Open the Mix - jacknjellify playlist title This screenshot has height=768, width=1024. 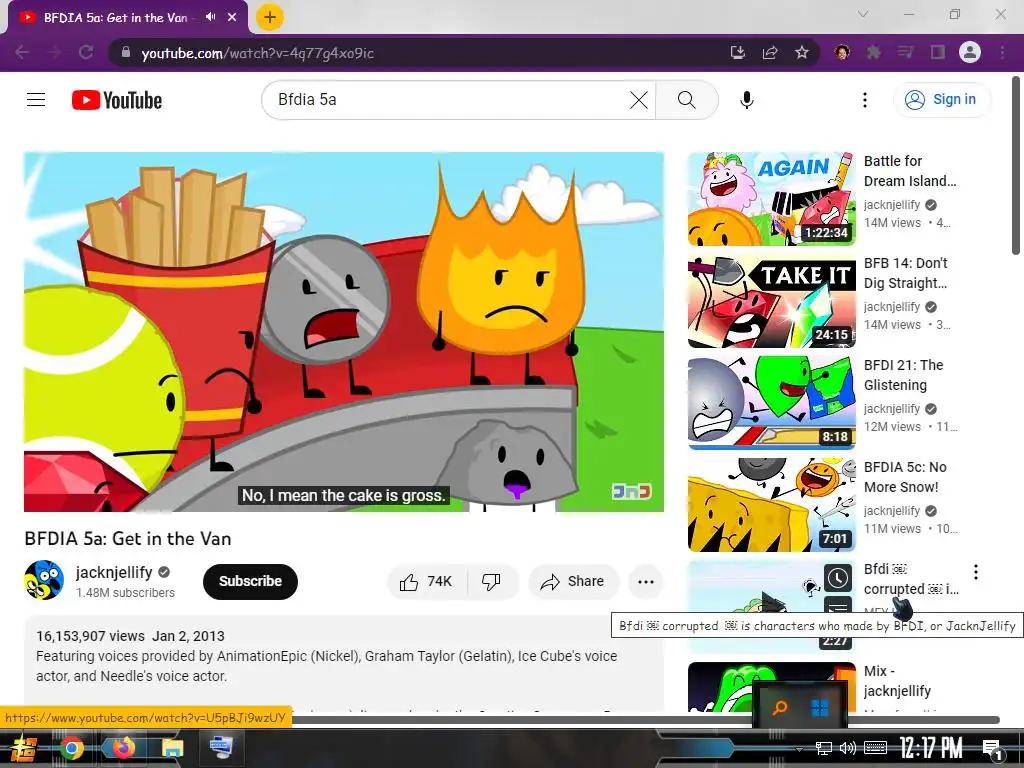pos(897,681)
